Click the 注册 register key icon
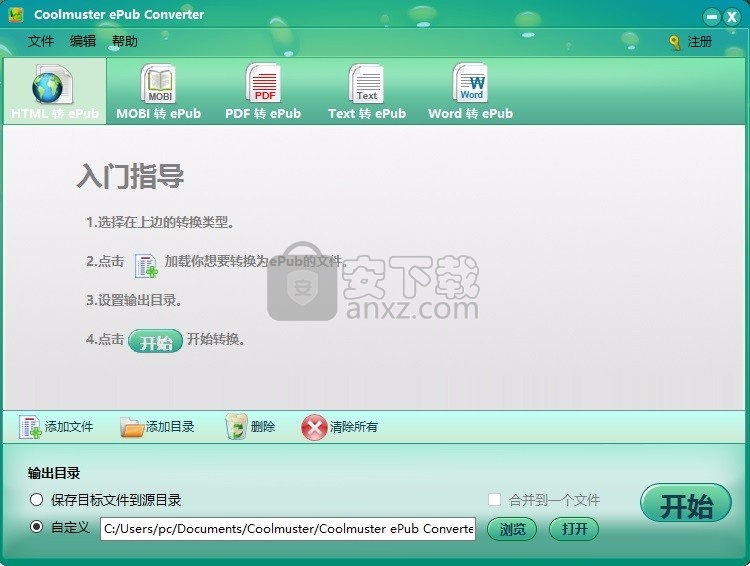Viewport: 750px width, 566px height. (674, 43)
